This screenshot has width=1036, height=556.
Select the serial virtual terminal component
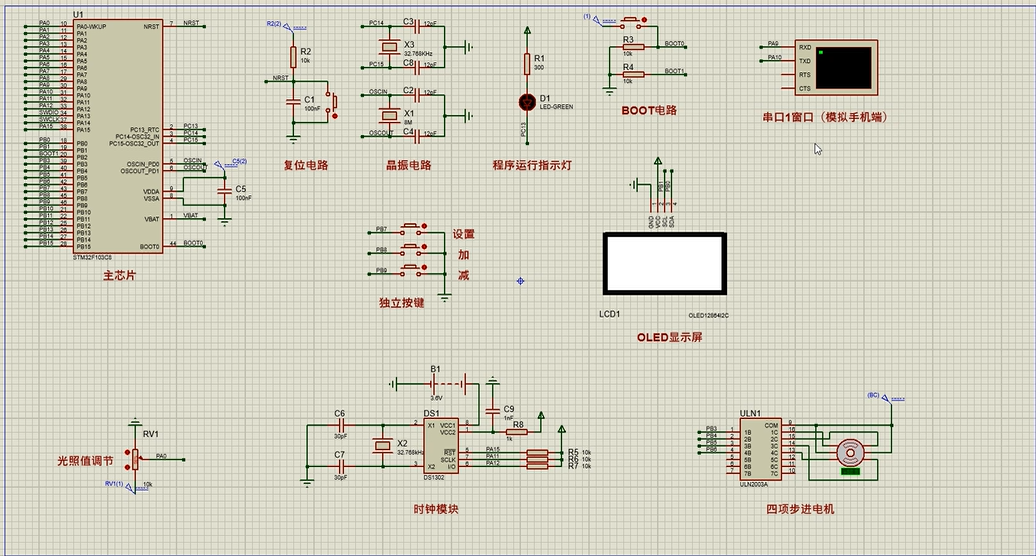click(836, 67)
